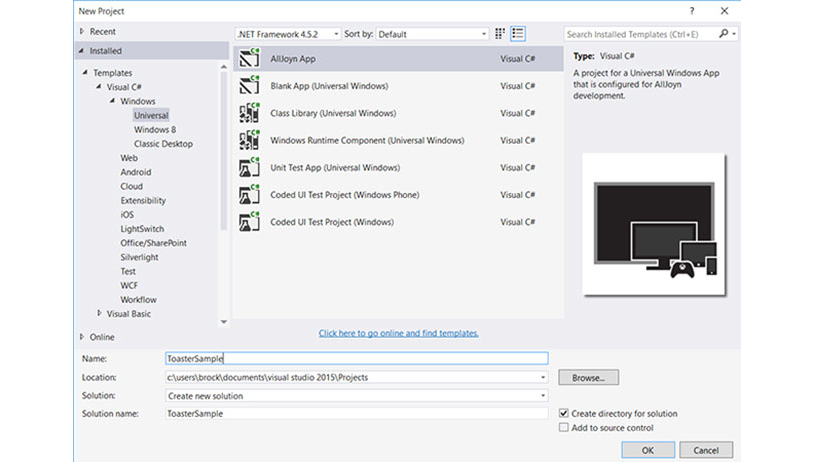Enable Add to source control checkbox
This screenshot has width=814, height=462.
[x=563, y=427]
